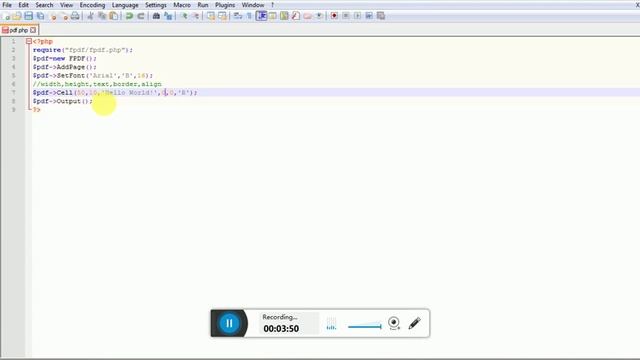Open the User Defined Language icon

(x=273, y=16)
